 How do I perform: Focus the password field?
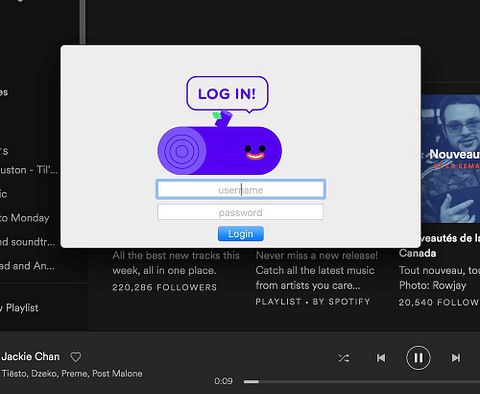pyautogui.click(x=240, y=212)
